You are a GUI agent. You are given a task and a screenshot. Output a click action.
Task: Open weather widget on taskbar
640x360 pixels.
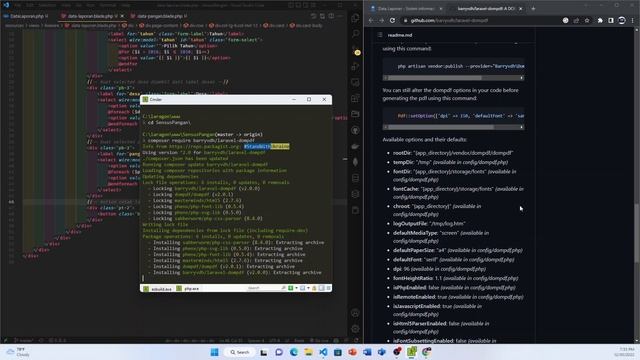(18, 352)
